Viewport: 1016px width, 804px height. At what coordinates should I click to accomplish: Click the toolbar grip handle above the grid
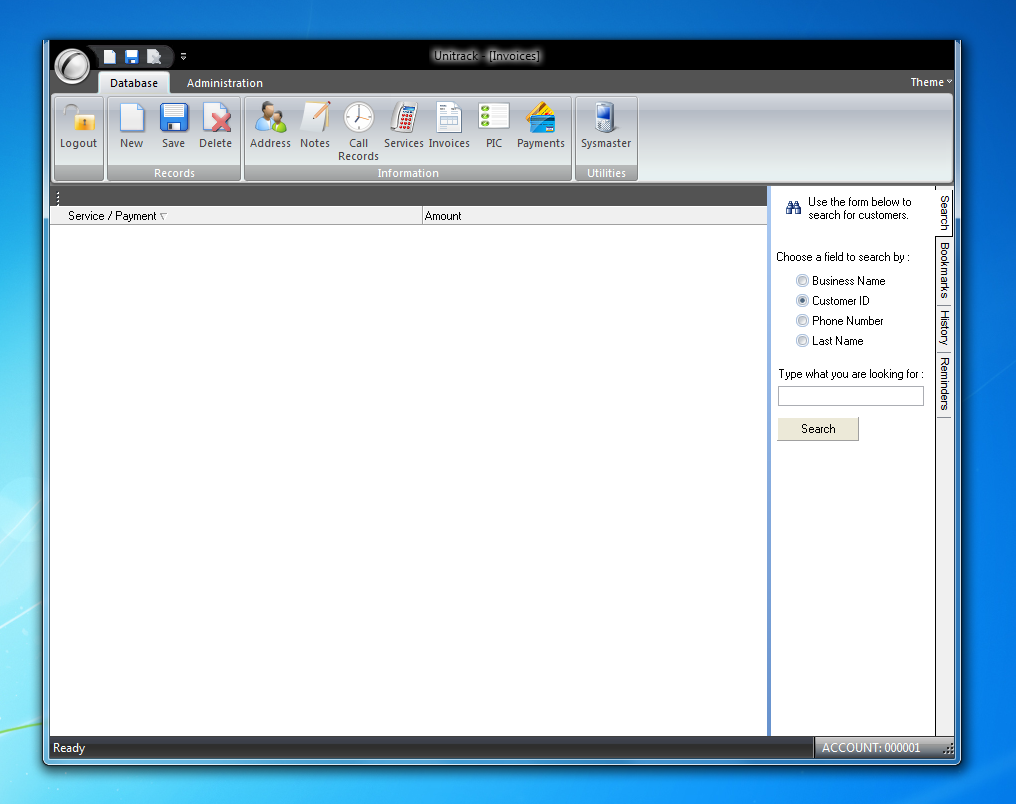58,198
